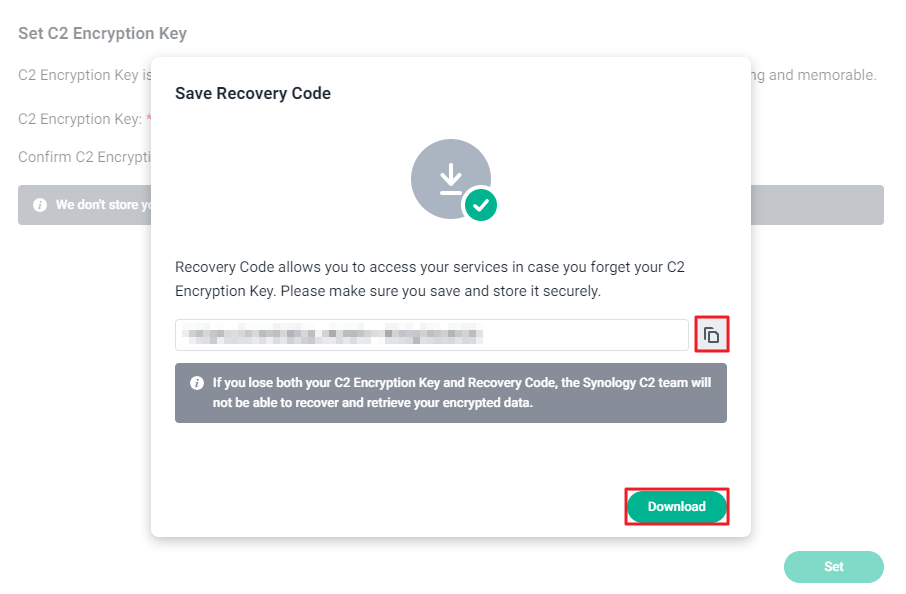The image size is (906, 594).
Task: Click the info symbol next to 'If you lose both'
Action: [x=195, y=383]
